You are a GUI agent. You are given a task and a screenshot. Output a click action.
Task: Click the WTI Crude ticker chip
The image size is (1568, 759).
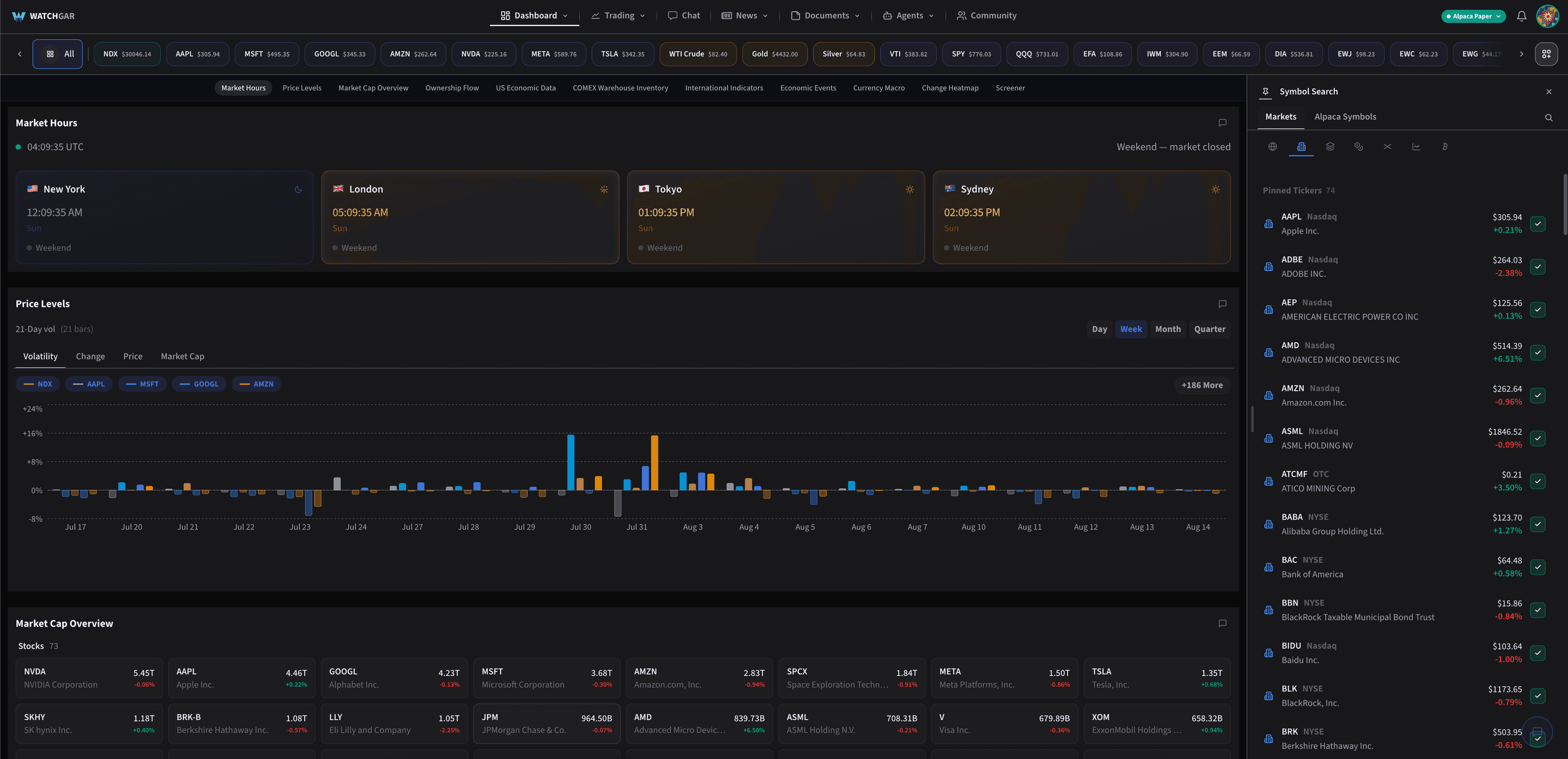pos(698,54)
